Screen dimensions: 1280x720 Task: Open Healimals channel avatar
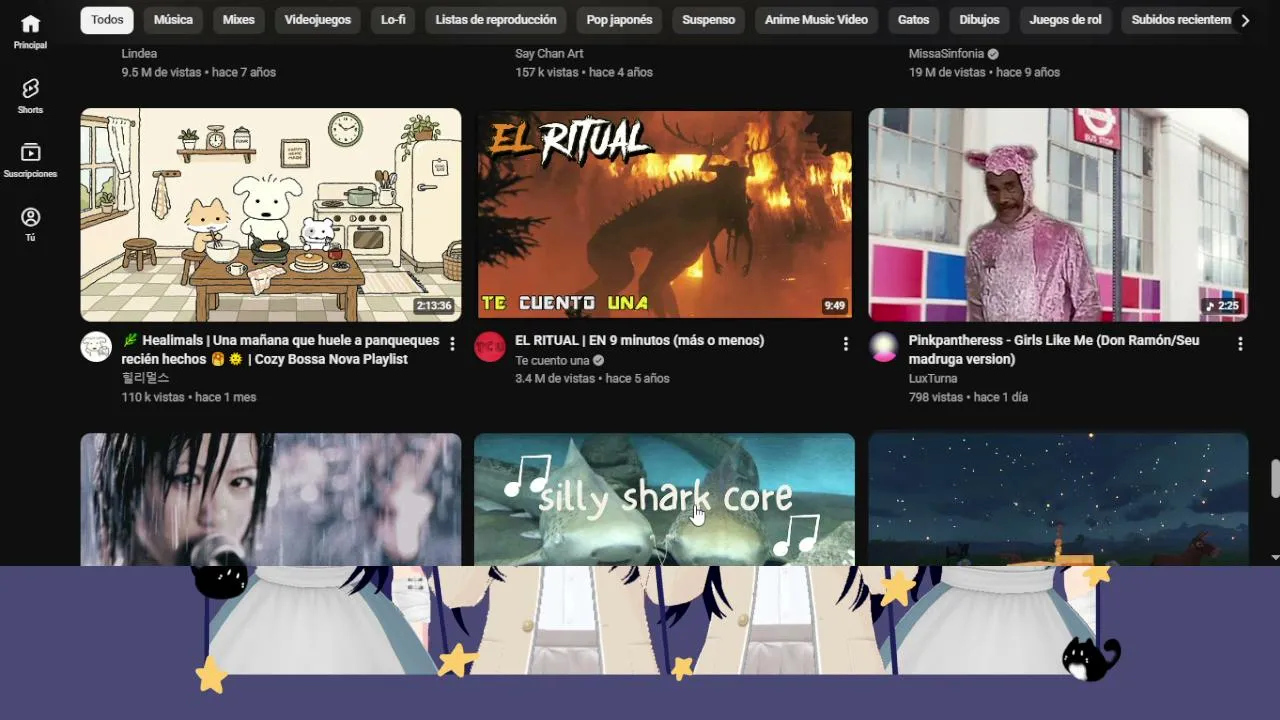(x=96, y=347)
